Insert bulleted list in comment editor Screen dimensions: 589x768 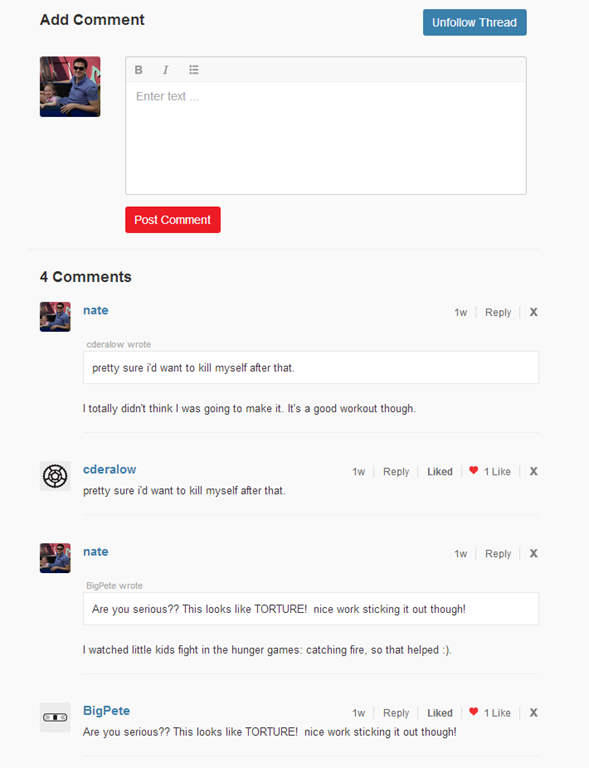pos(194,70)
